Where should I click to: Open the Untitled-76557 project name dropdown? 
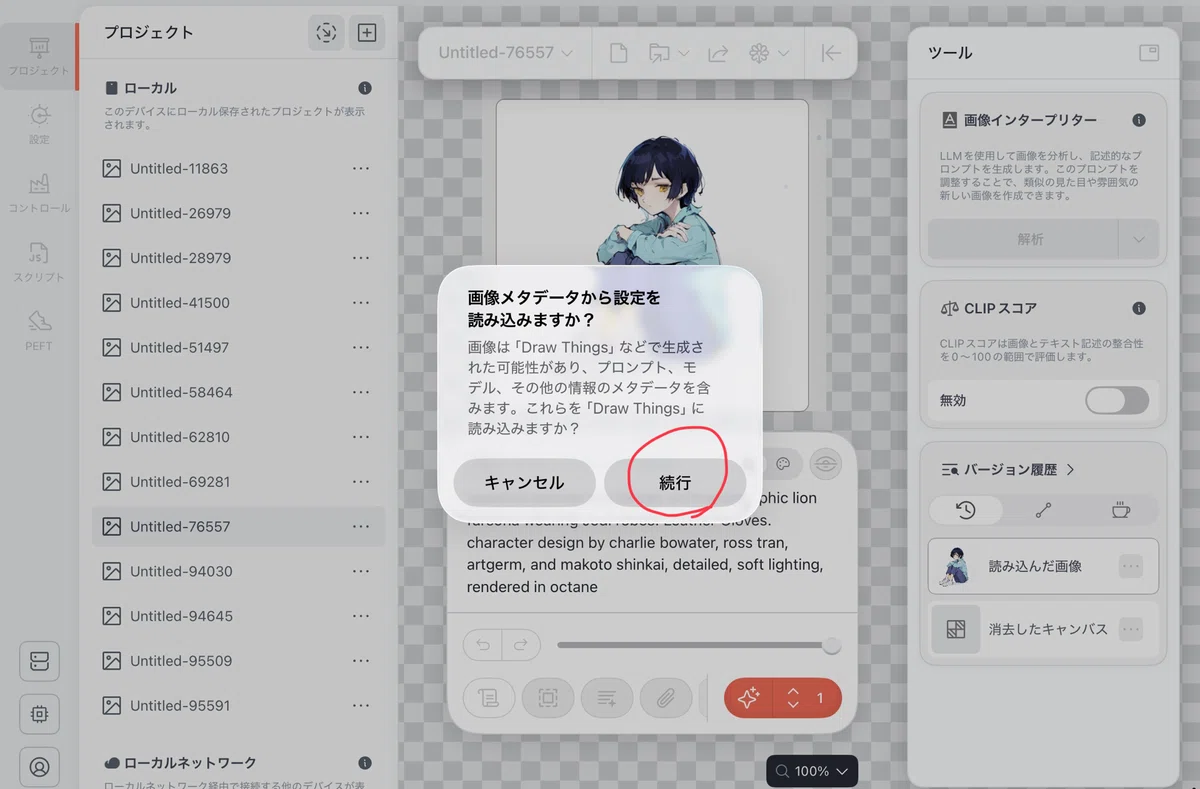click(x=505, y=53)
